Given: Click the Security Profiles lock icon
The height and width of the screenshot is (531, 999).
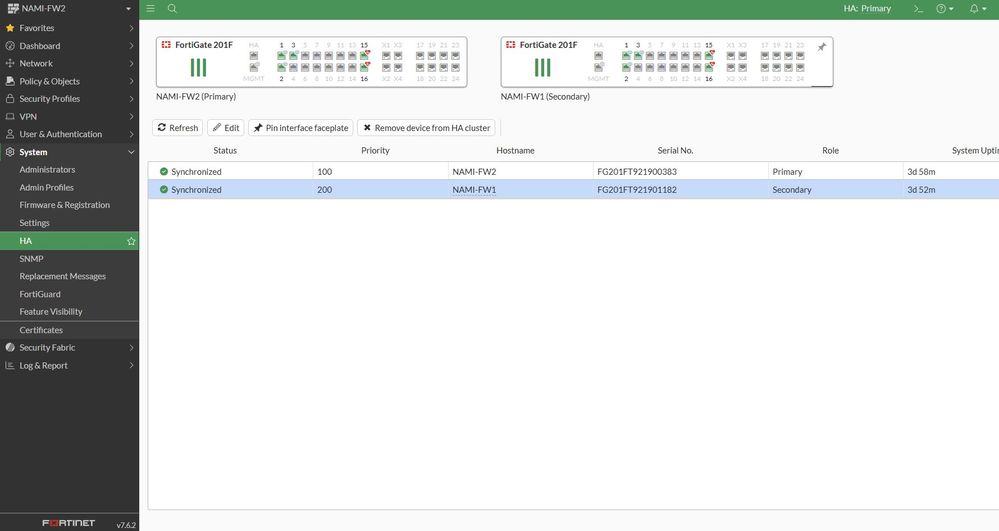Looking at the screenshot, I should [x=10, y=99].
